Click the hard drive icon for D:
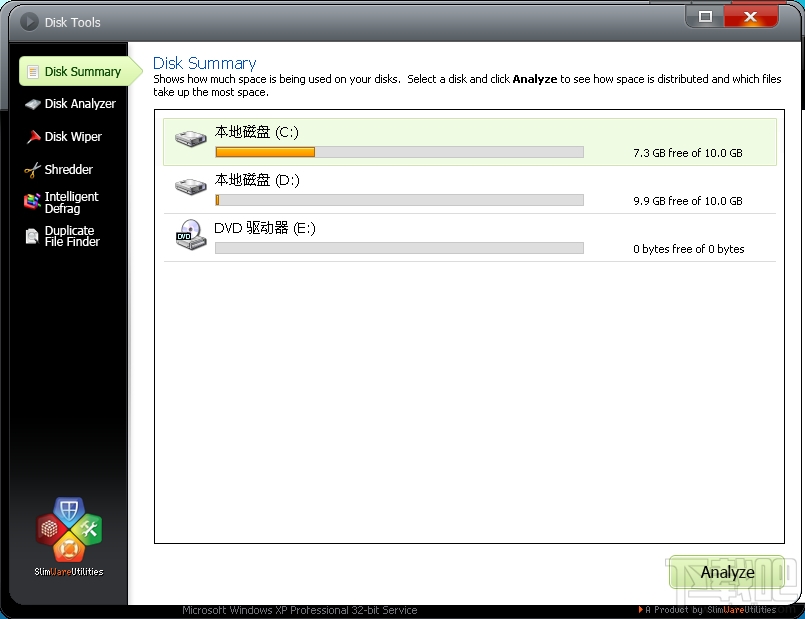This screenshot has width=805, height=619. [190, 186]
